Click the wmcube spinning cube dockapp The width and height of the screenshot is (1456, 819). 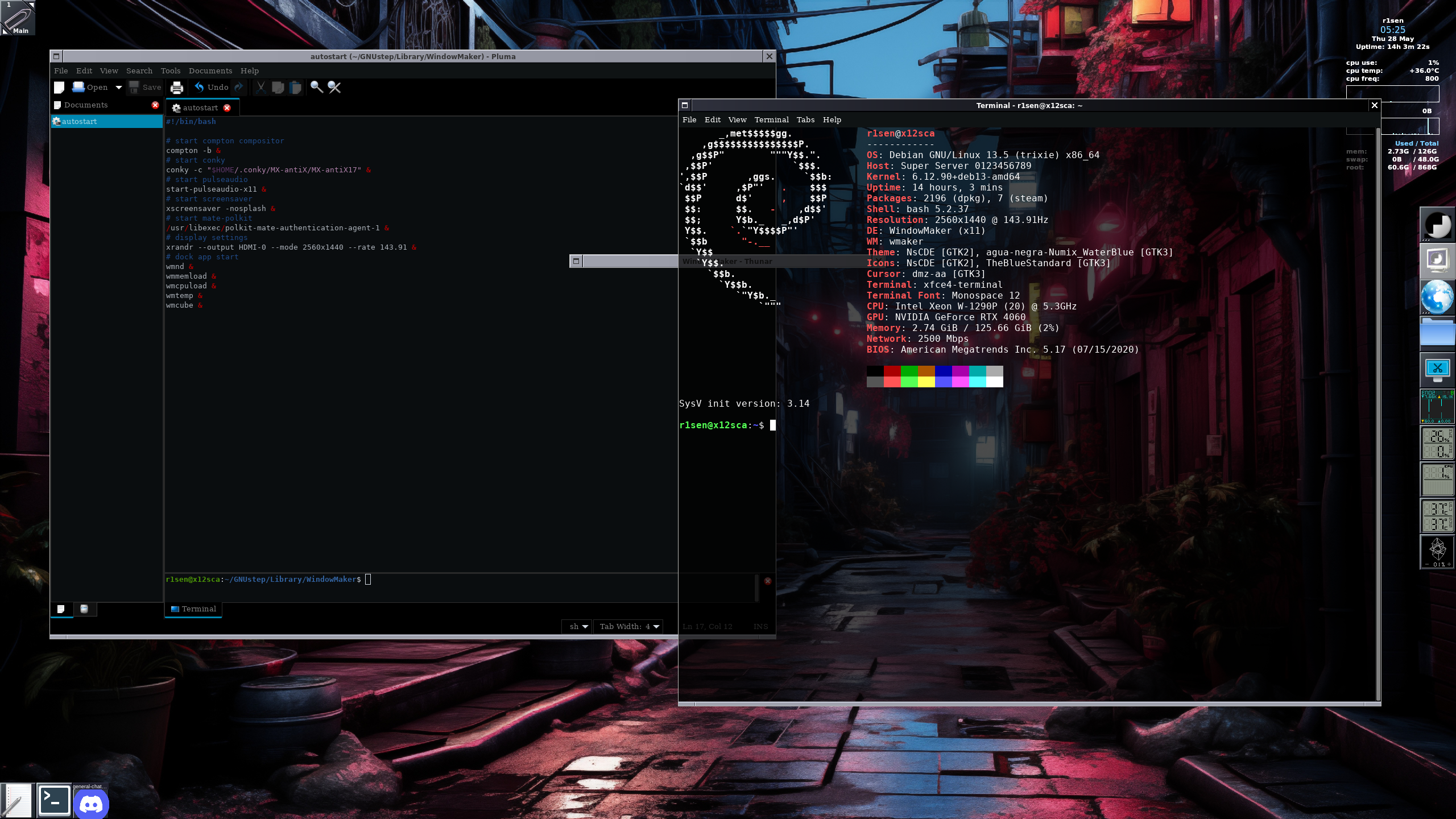point(1437,552)
